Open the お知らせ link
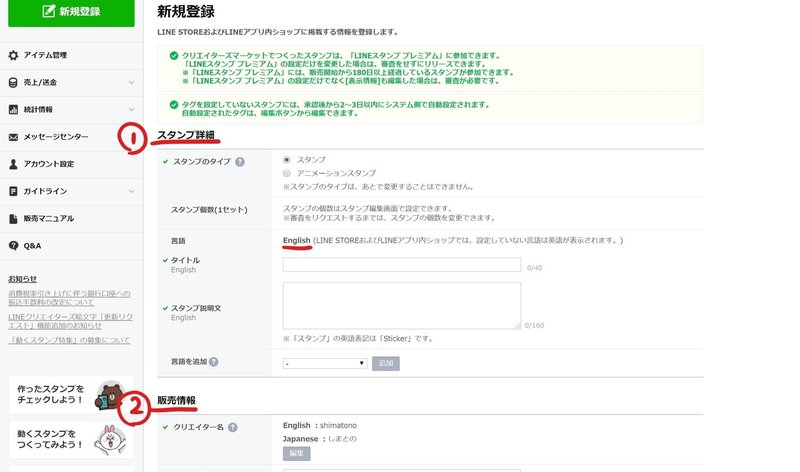 22,279
